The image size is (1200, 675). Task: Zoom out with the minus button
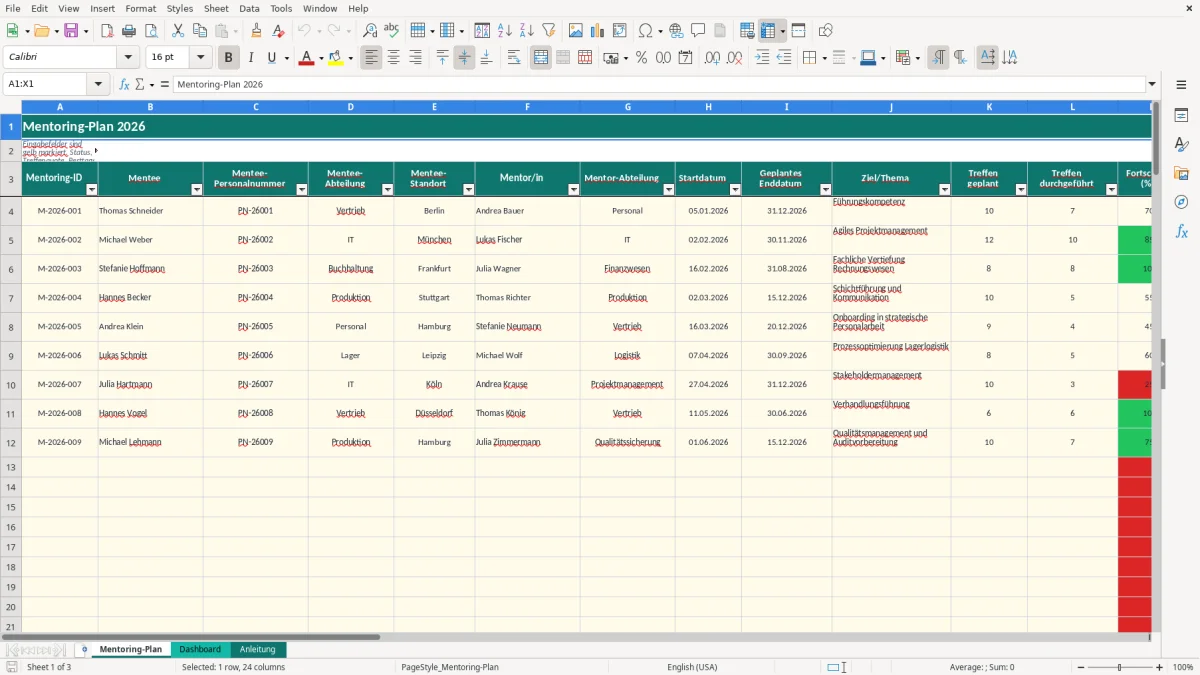1079,667
